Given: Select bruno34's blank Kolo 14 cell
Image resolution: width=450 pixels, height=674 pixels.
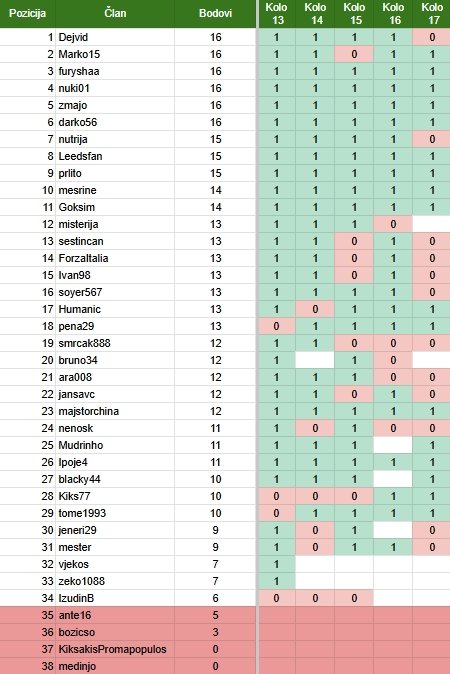Looking at the screenshot, I should [315, 360].
